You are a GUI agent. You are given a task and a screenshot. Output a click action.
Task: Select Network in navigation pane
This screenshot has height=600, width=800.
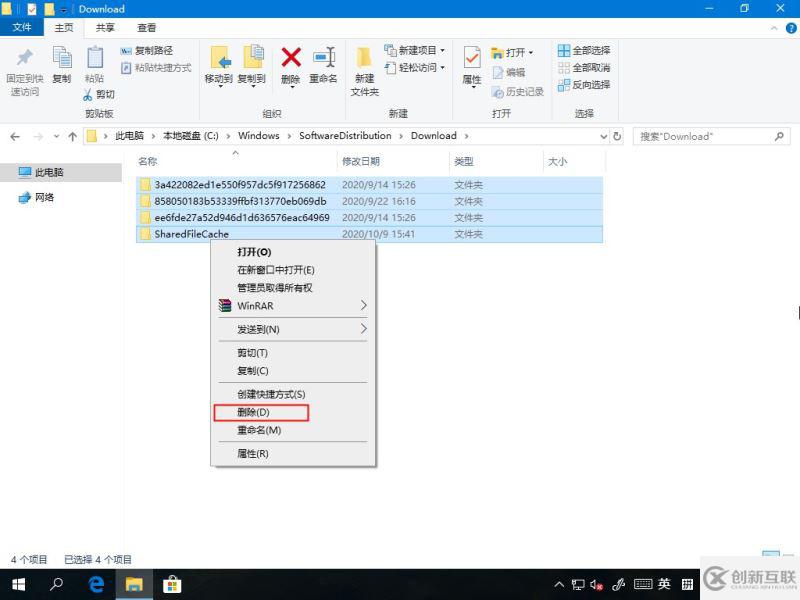(x=44, y=197)
